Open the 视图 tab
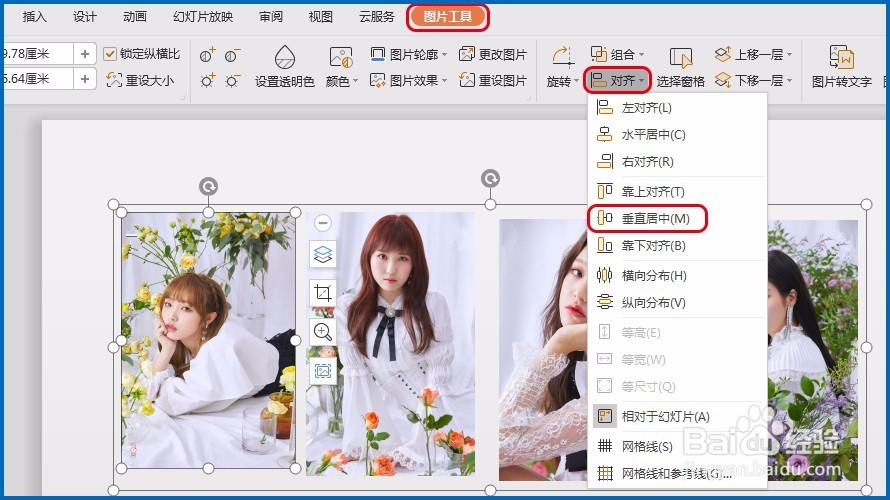Screen dimensions: 890x500 (321, 17)
